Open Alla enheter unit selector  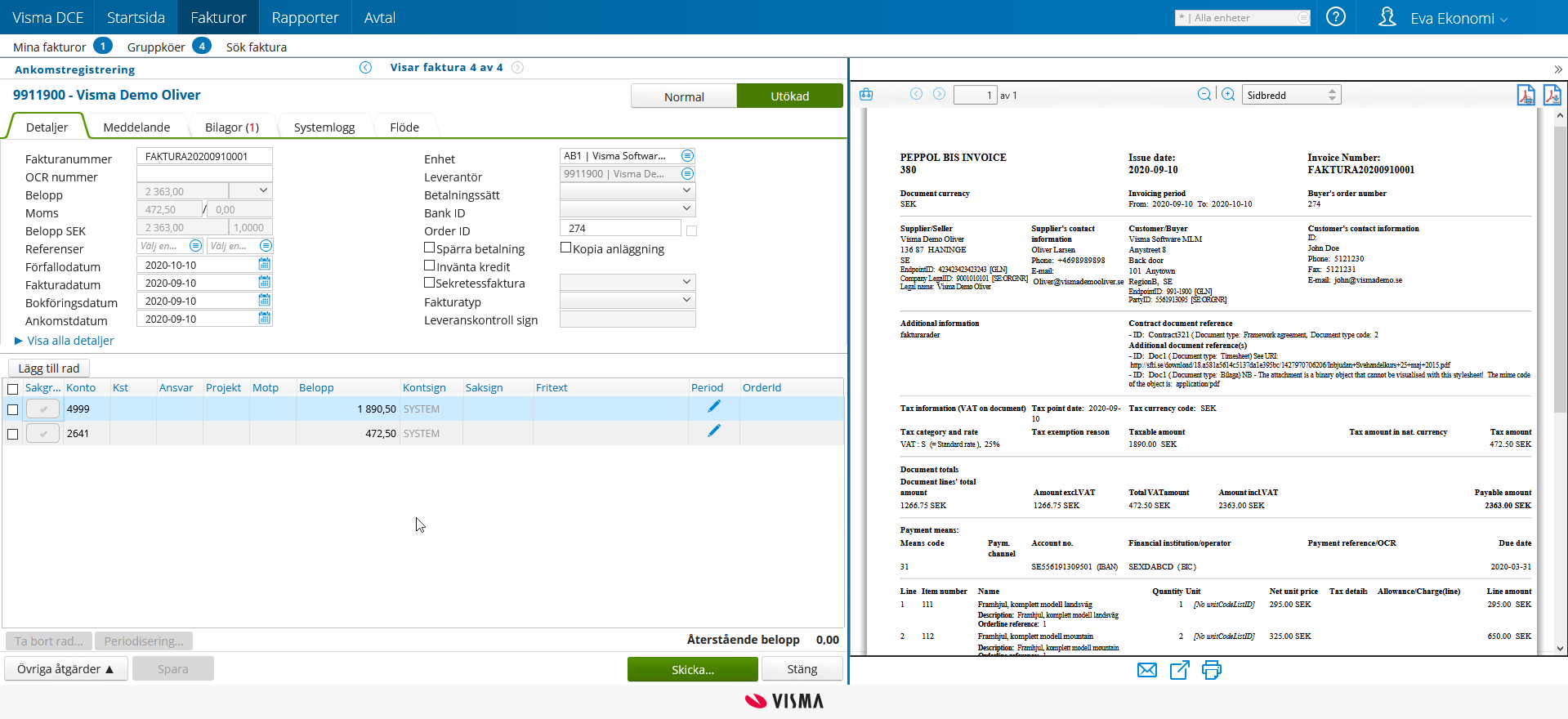coord(1243,18)
